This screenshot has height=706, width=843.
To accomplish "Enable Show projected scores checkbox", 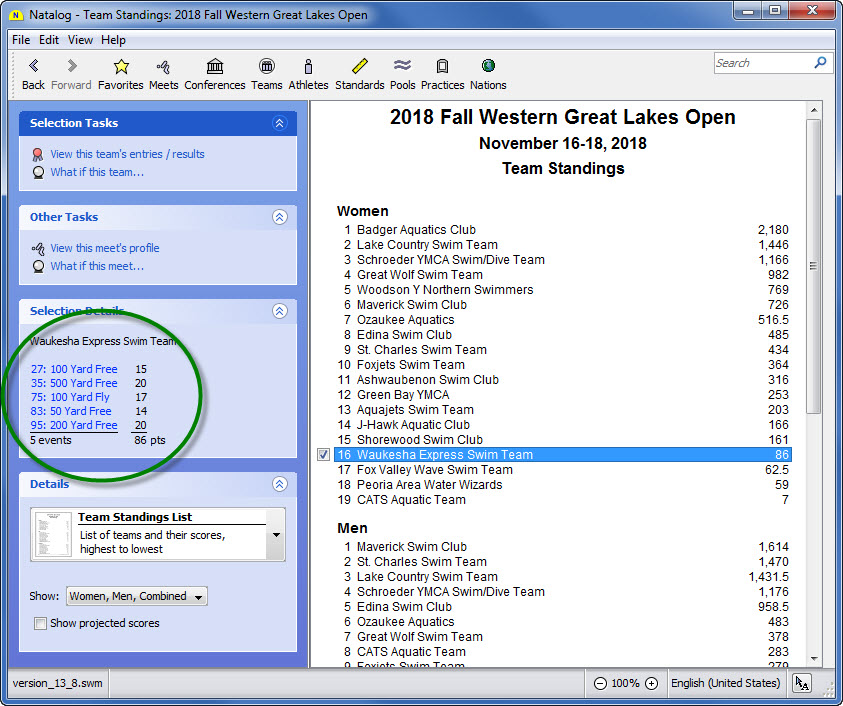I will (x=40, y=624).
